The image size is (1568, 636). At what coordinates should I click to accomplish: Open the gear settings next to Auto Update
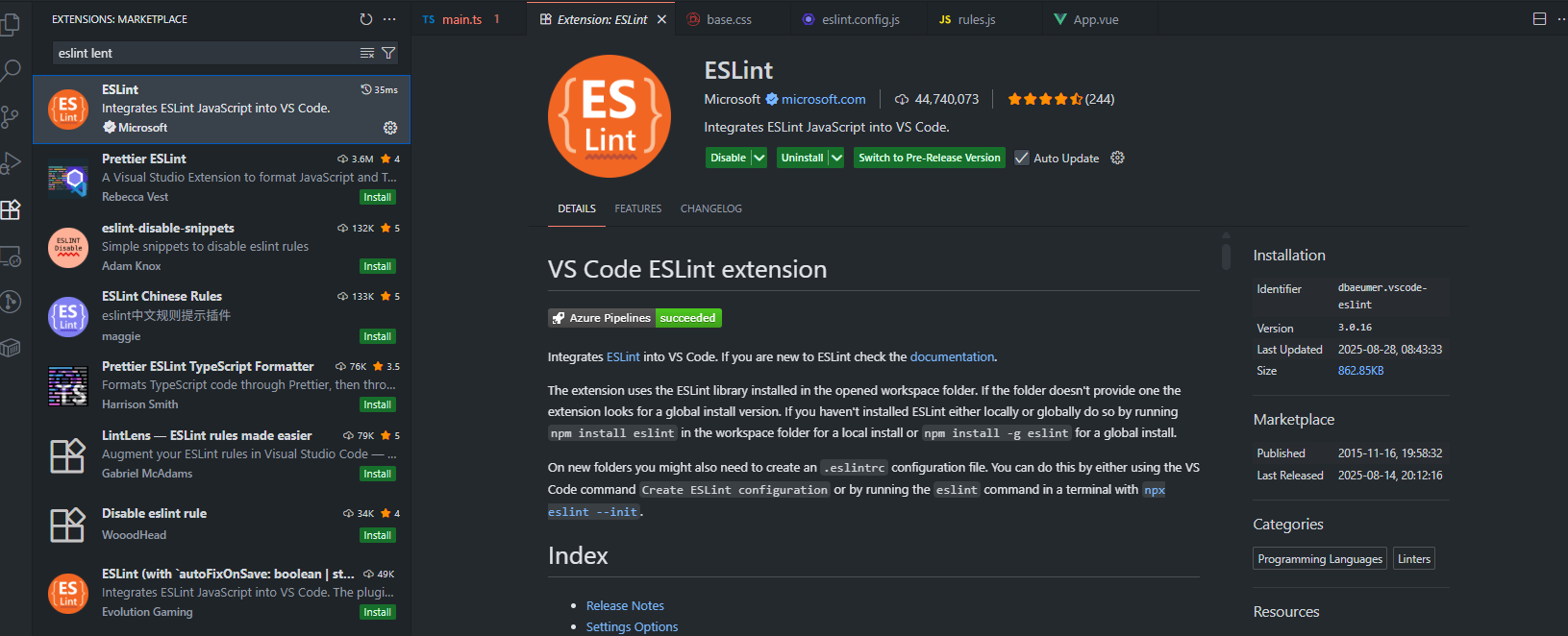point(1117,158)
